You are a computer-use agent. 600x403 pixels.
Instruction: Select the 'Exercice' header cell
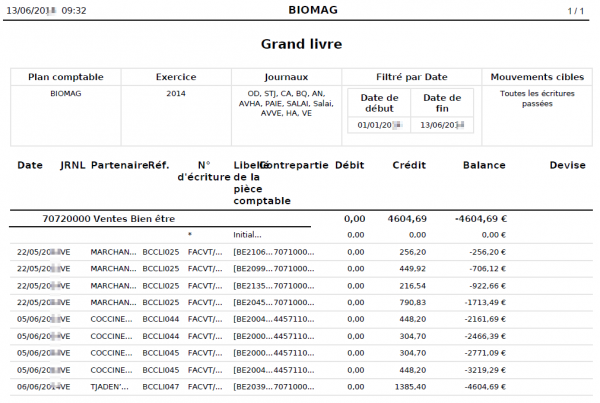pos(176,77)
